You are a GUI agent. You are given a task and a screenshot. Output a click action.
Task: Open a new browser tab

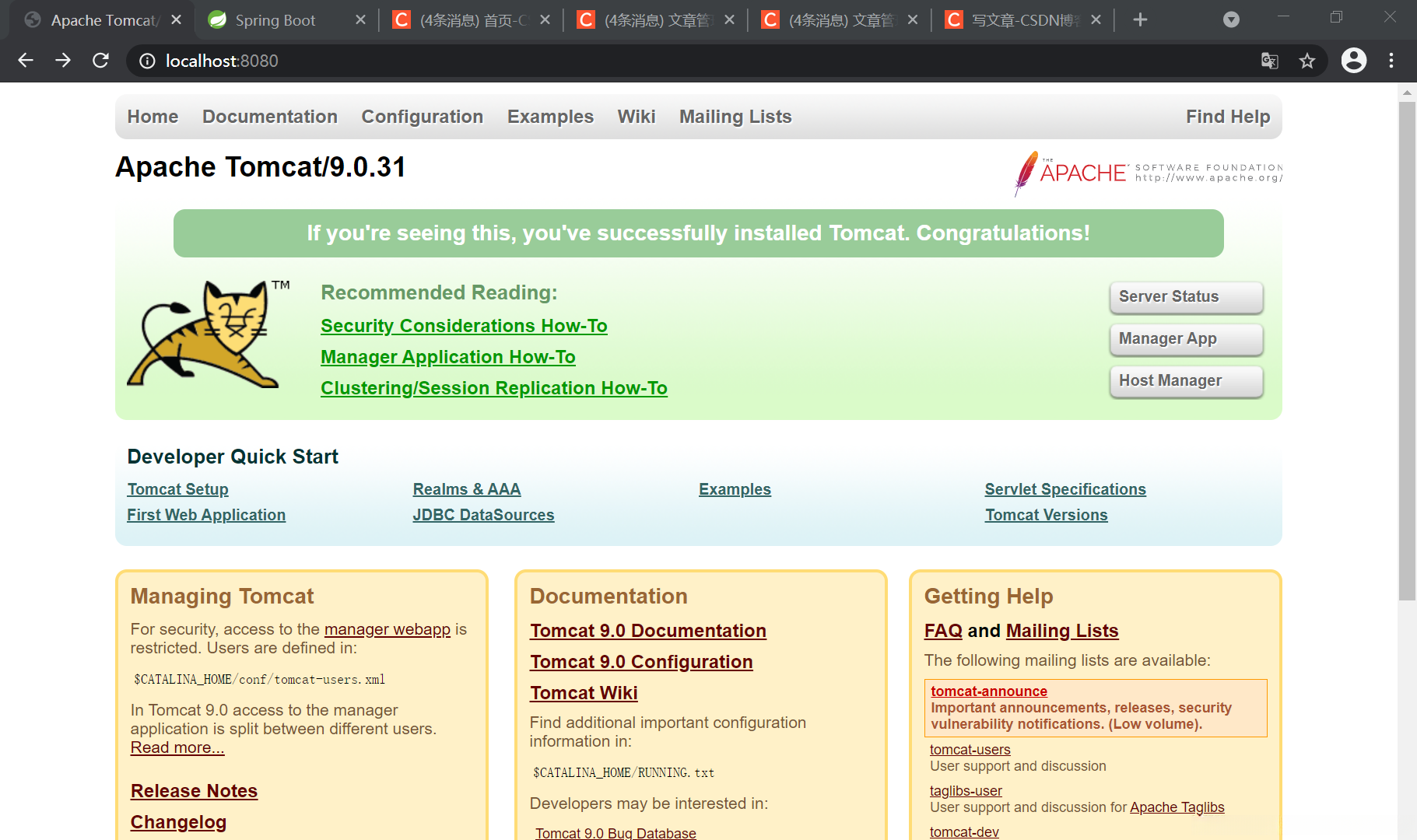pyautogui.click(x=1140, y=19)
